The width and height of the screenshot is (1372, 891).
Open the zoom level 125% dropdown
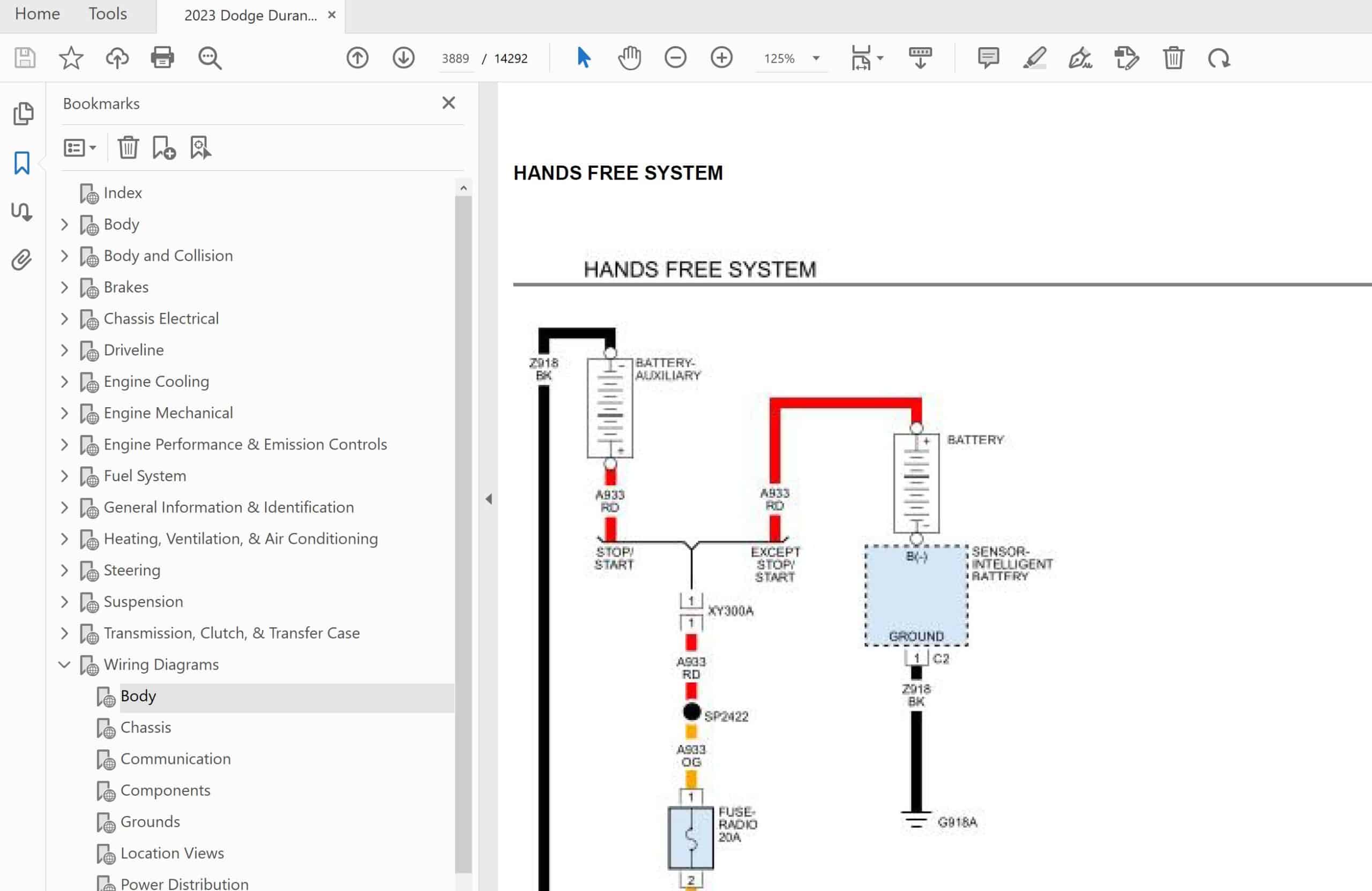[816, 58]
